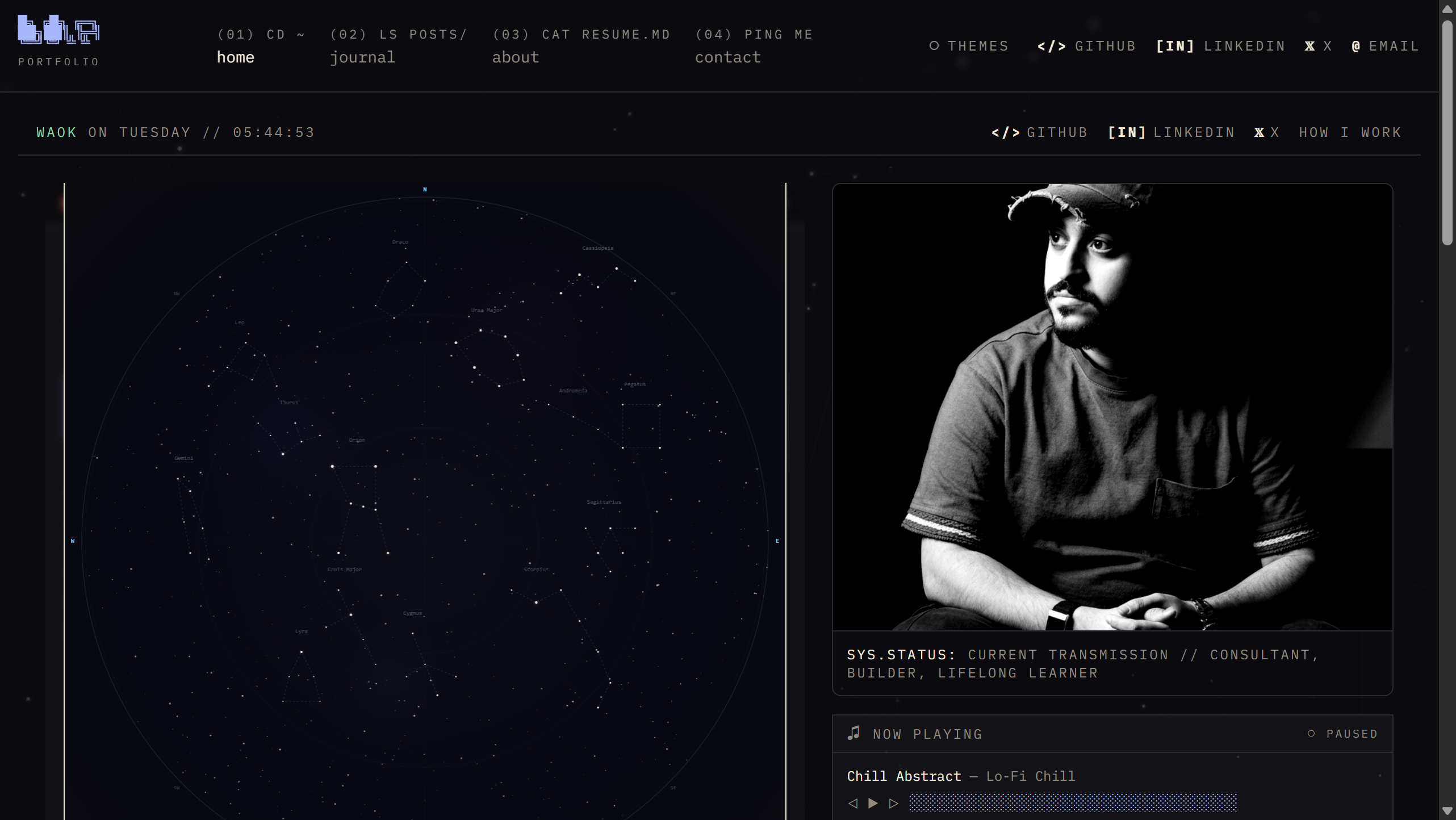The height and width of the screenshot is (820, 1456).
Task: Skip to the previous track
Action: point(852,804)
